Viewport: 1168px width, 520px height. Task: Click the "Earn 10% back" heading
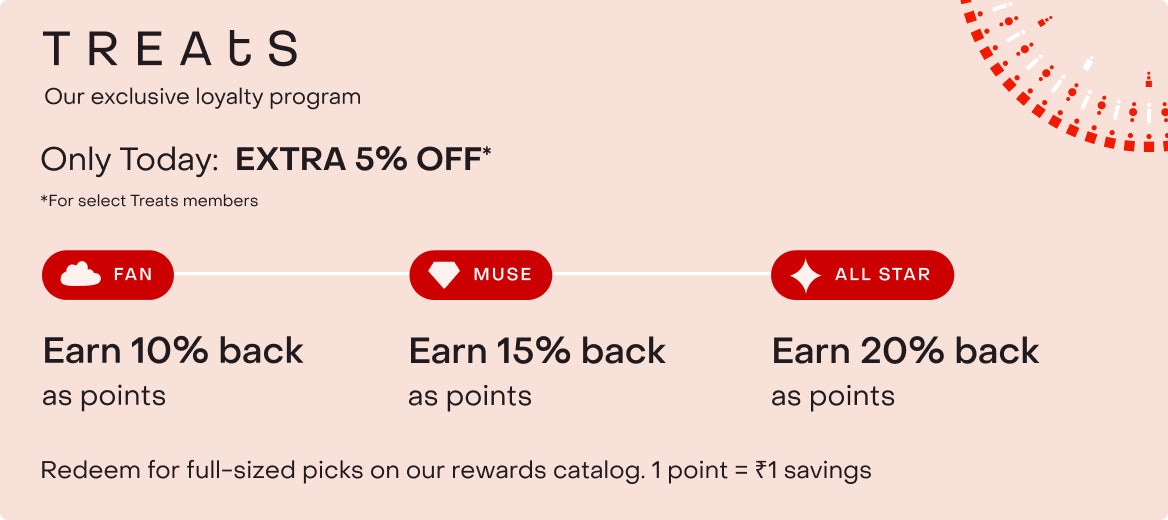[173, 351]
